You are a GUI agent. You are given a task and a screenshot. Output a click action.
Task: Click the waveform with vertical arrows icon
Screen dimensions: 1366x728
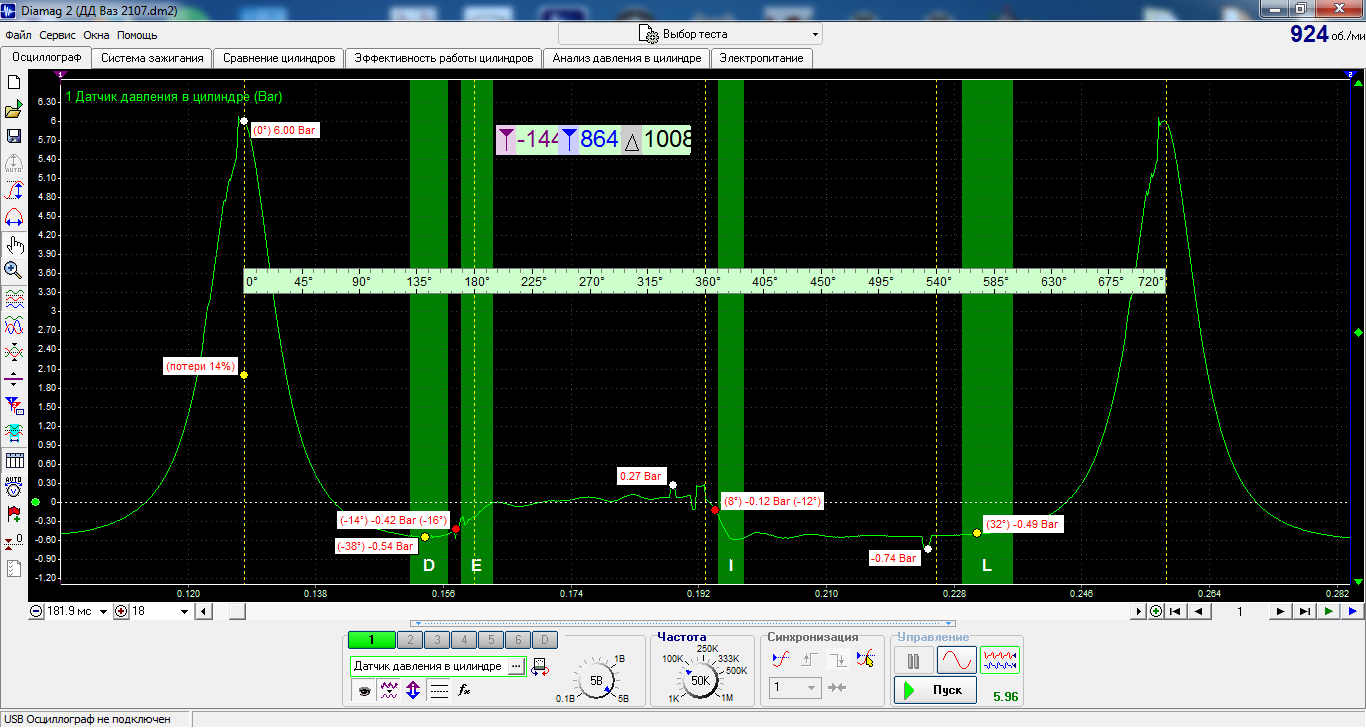[x=14, y=352]
